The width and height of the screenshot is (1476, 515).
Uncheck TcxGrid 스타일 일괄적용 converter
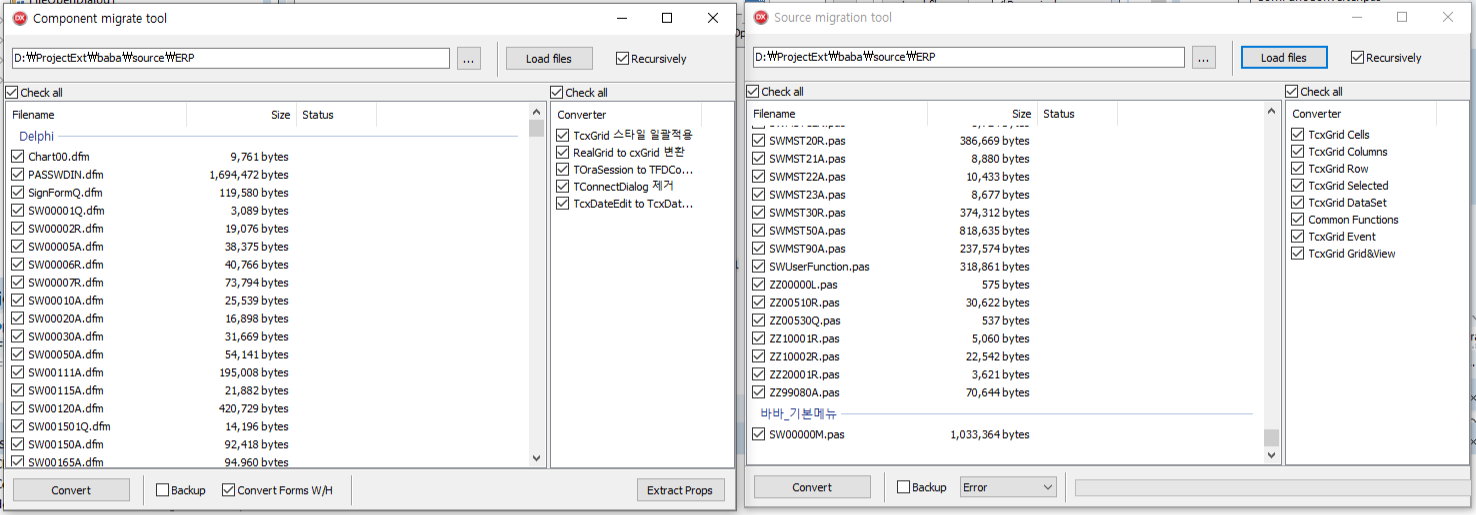click(564, 135)
